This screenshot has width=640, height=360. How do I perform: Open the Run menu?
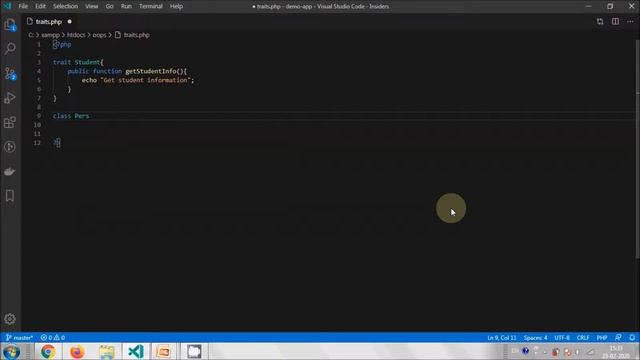[x=126, y=6]
